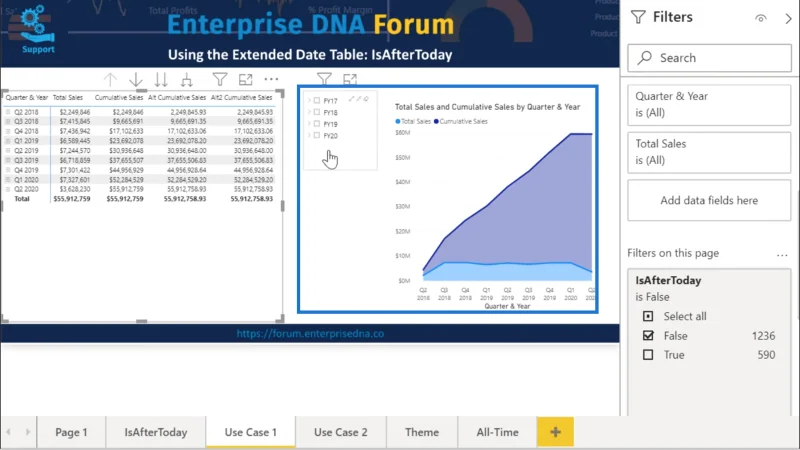The width and height of the screenshot is (800, 450).
Task: Click the Total Sales legend color dot
Action: (x=398, y=121)
